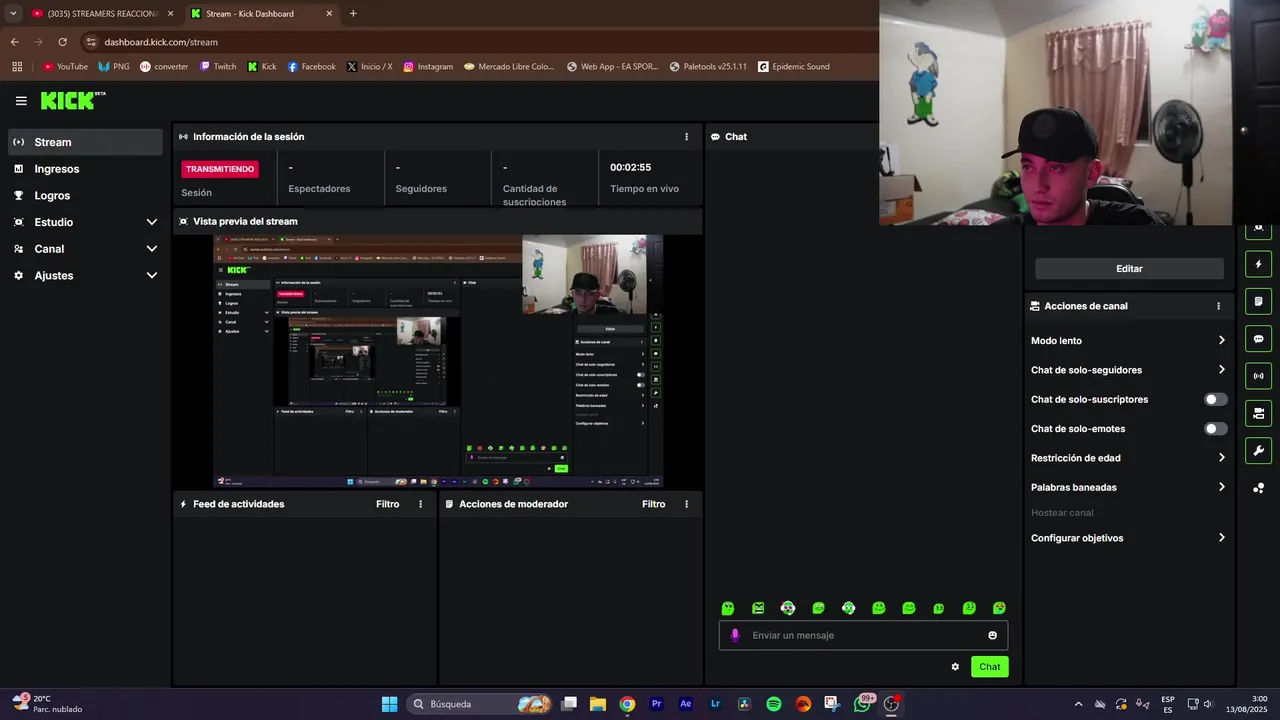
Task: Open Filtro in Acciones de moderador
Action: (653, 504)
